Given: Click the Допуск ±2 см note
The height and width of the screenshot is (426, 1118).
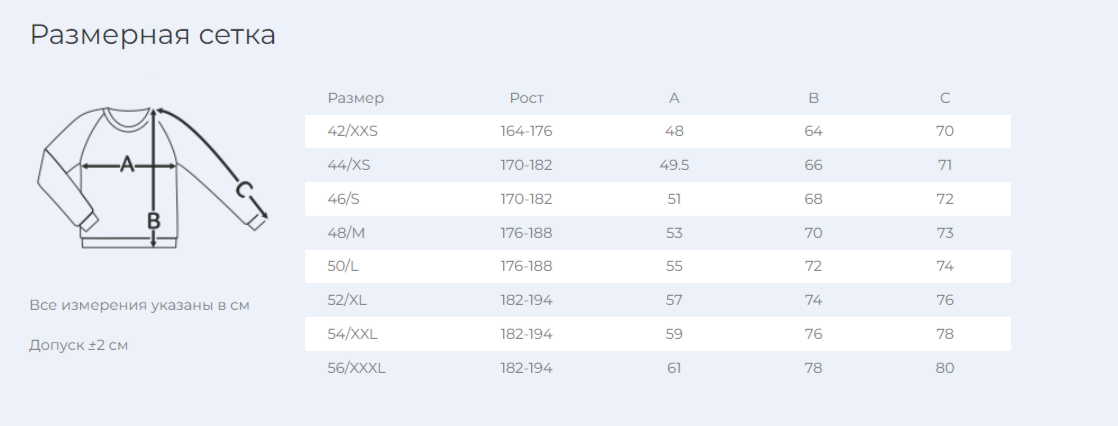Looking at the screenshot, I should coord(78,345).
